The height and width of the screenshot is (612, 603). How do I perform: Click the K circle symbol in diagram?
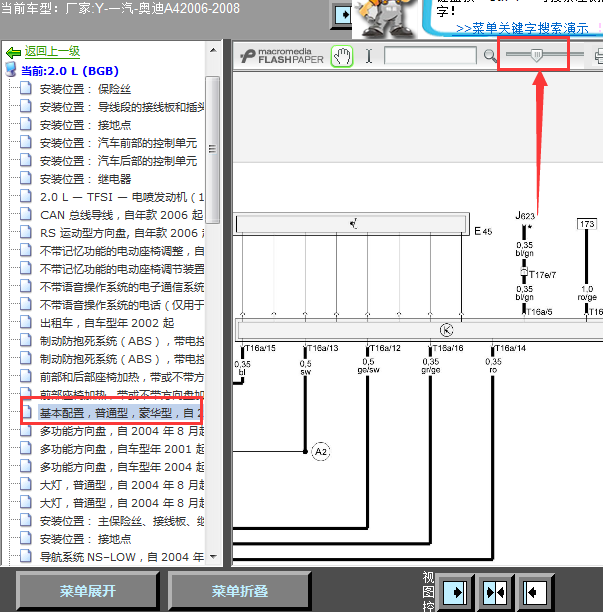click(446, 330)
